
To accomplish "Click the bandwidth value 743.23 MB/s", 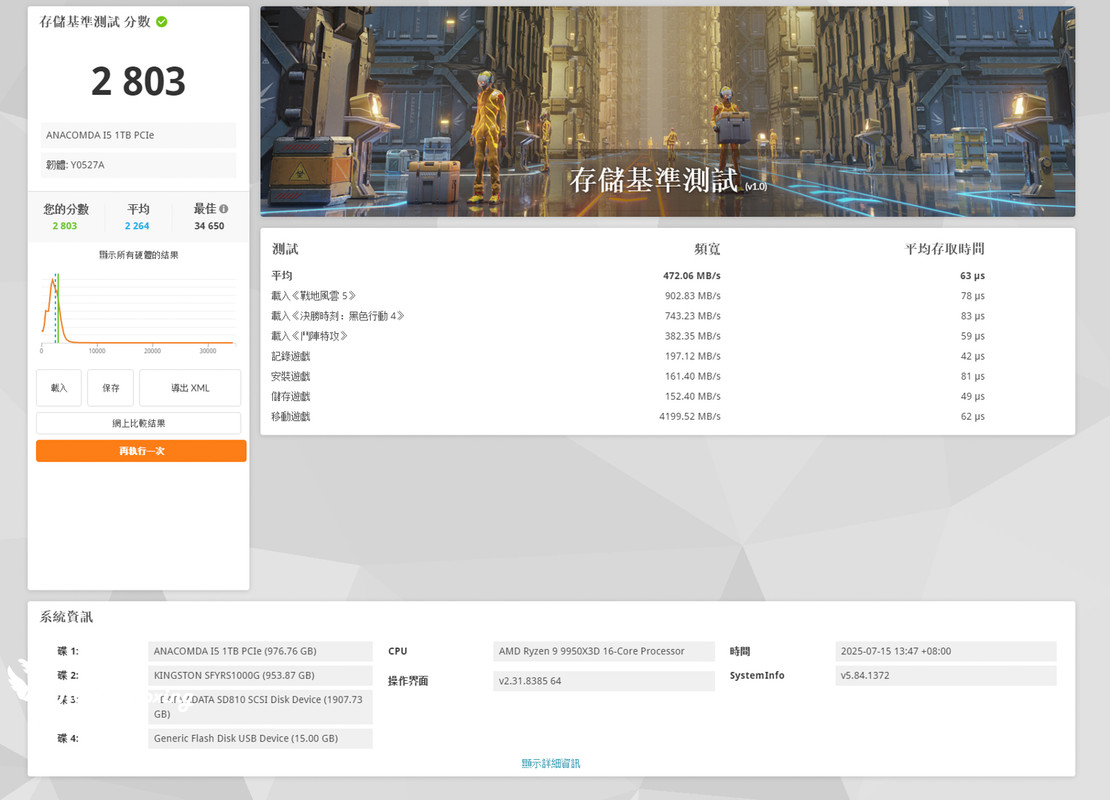I will tap(692, 316).
